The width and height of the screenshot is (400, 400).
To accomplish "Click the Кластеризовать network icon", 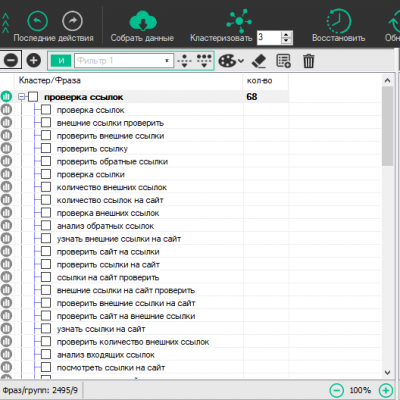I will pyautogui.click(x=239, y=21).
